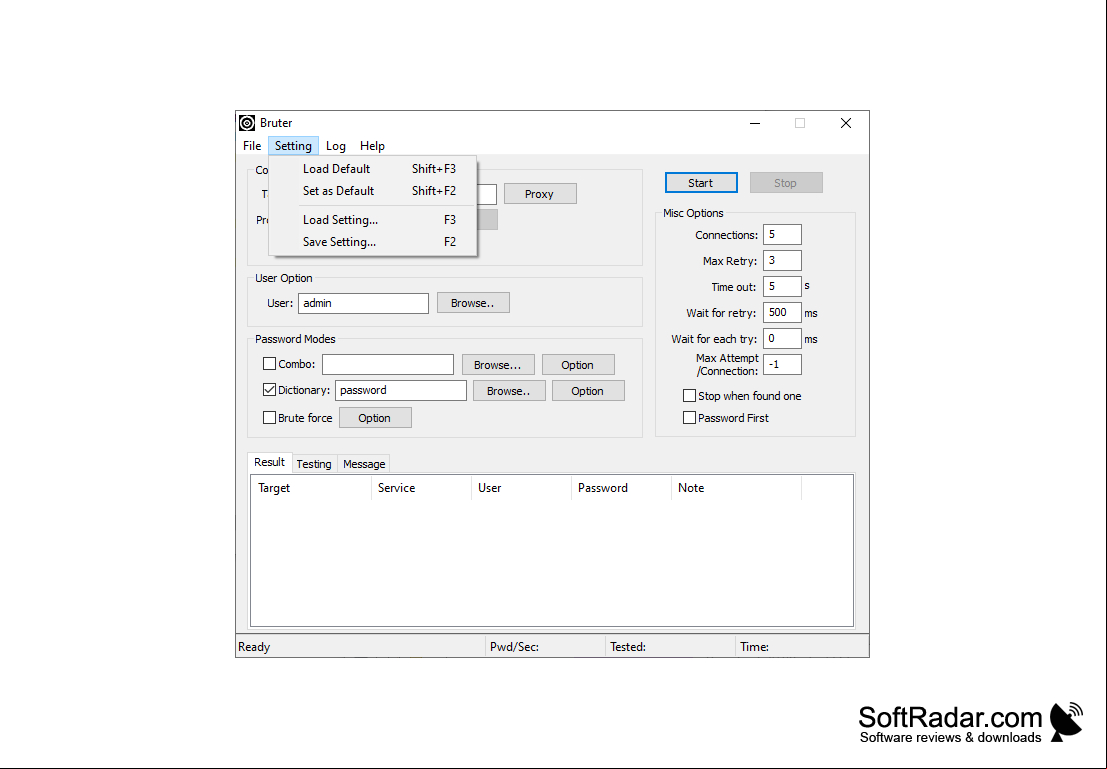Edit the Time out field
This screenshot has width=1107, height=769.
[x=782, y=287]
